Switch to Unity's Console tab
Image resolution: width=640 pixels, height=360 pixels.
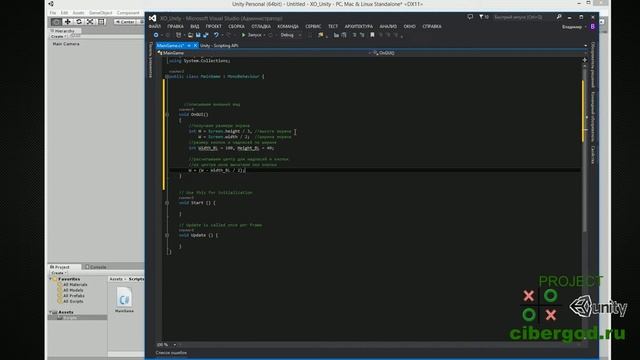[96, 267]
